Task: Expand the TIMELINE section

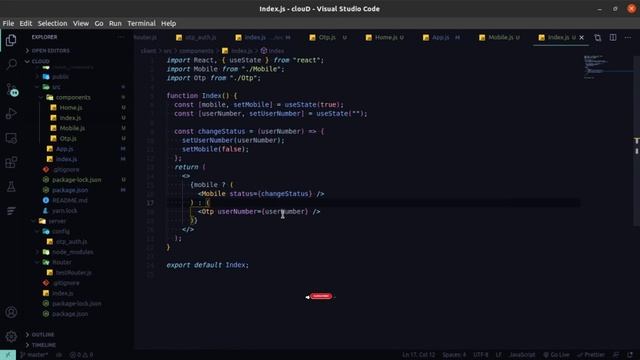Action: tap(44, 345)
